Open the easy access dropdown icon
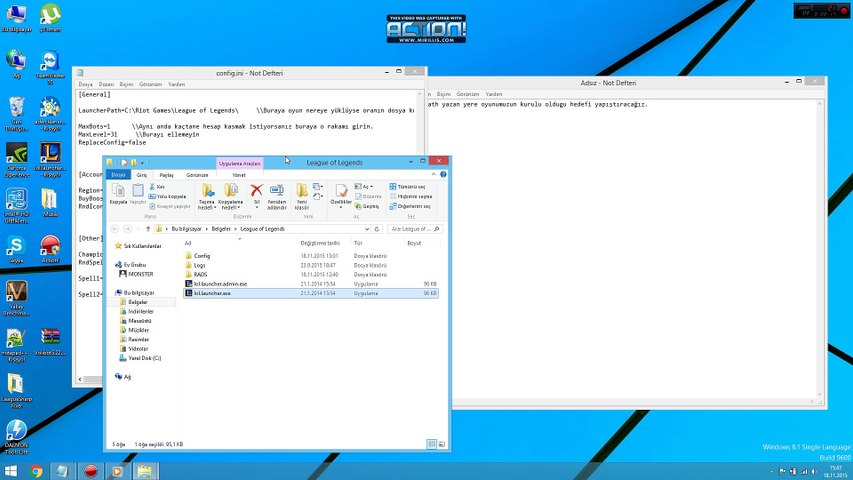Image resolution: width=853 pixels, height=480 pixels. (318, 196)
